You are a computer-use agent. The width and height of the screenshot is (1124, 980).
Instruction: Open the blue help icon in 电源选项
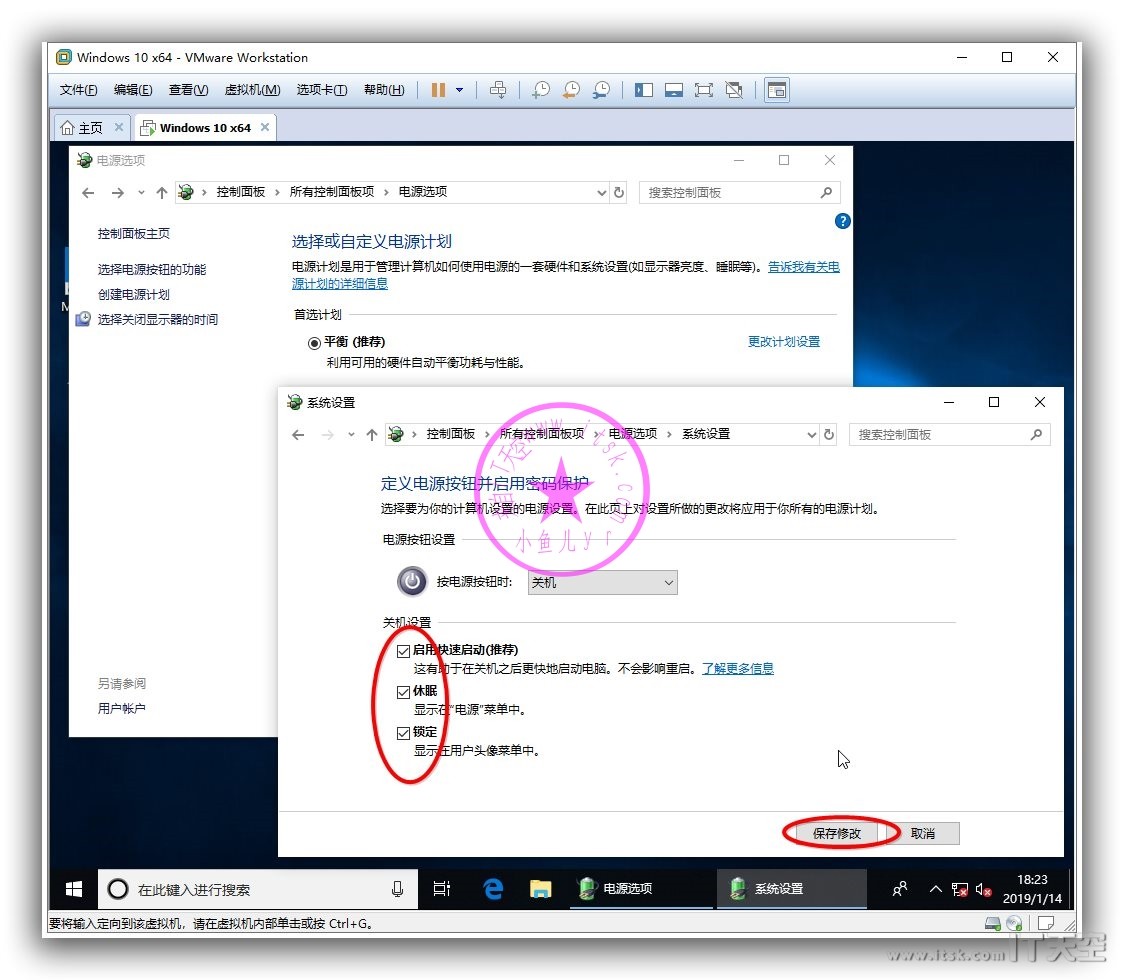pos(843,221)
